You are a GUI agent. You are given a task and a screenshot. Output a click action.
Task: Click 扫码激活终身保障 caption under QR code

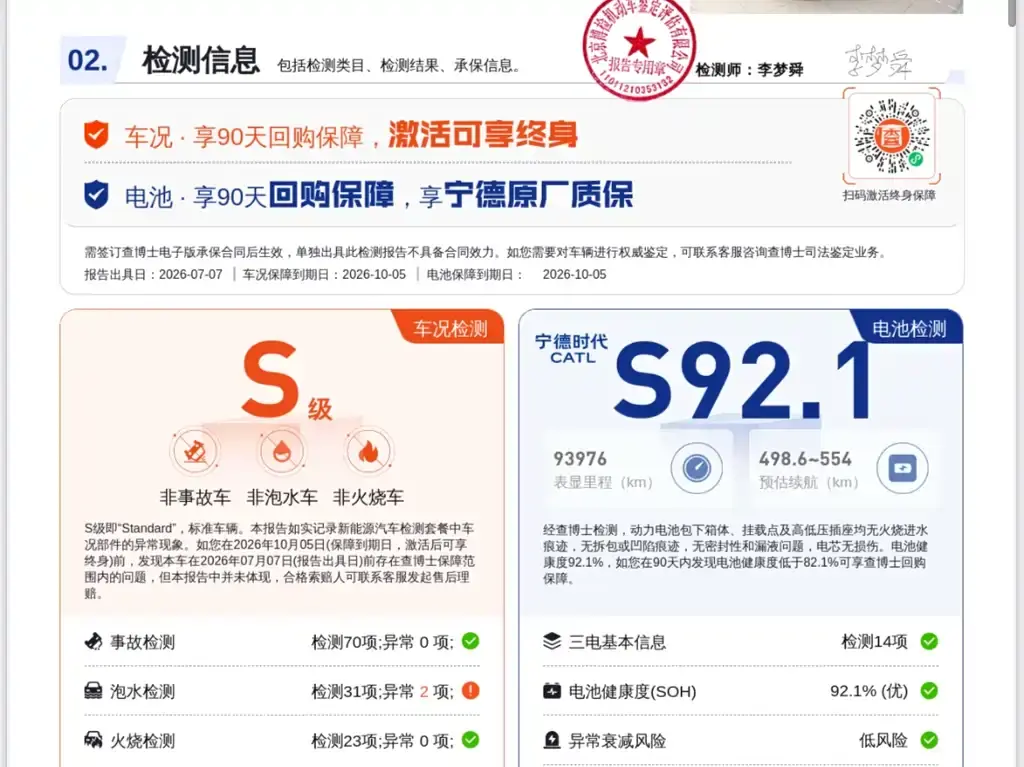(889, 195)
